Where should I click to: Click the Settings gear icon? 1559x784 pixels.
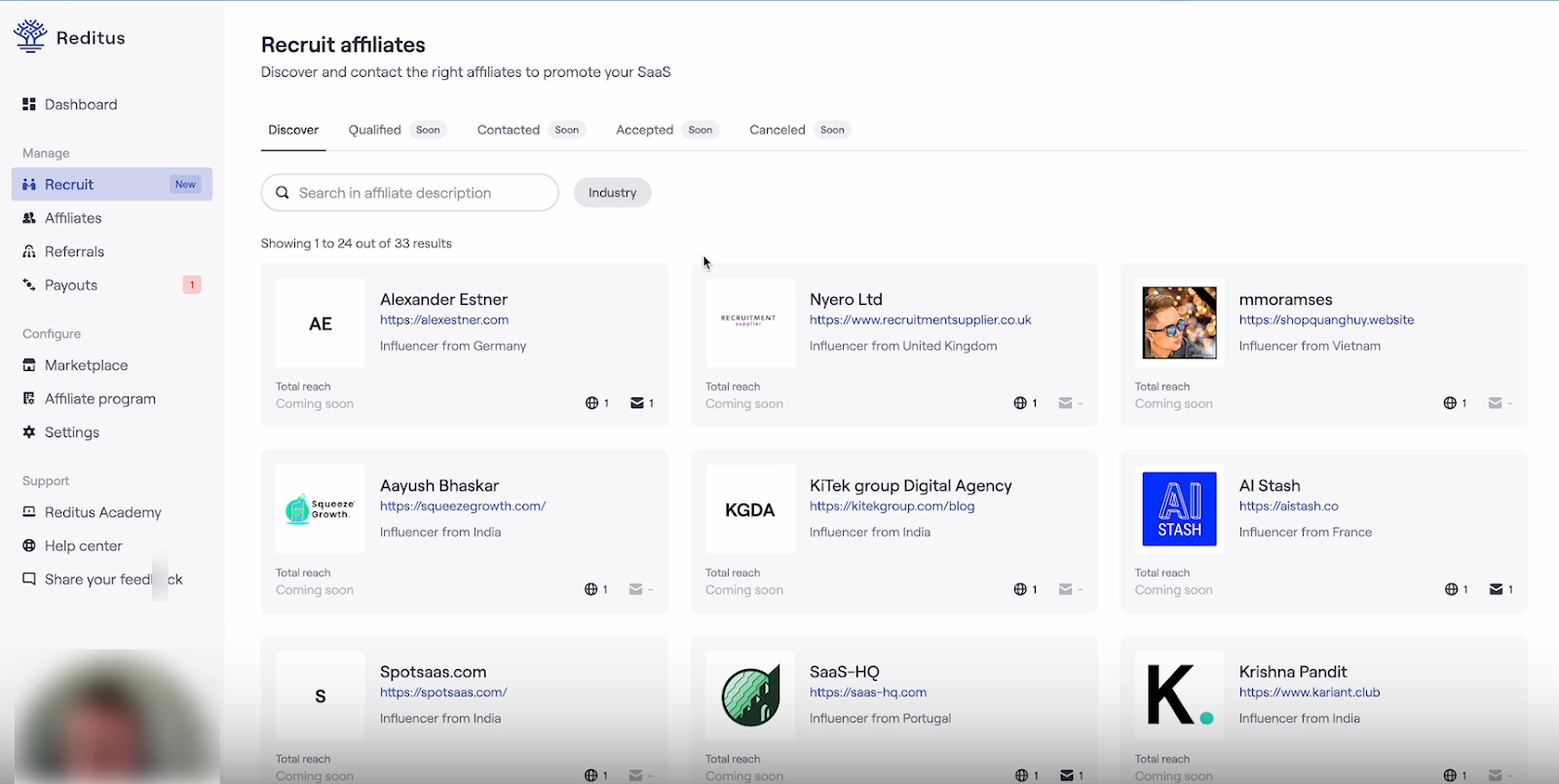tap(29, 432)
